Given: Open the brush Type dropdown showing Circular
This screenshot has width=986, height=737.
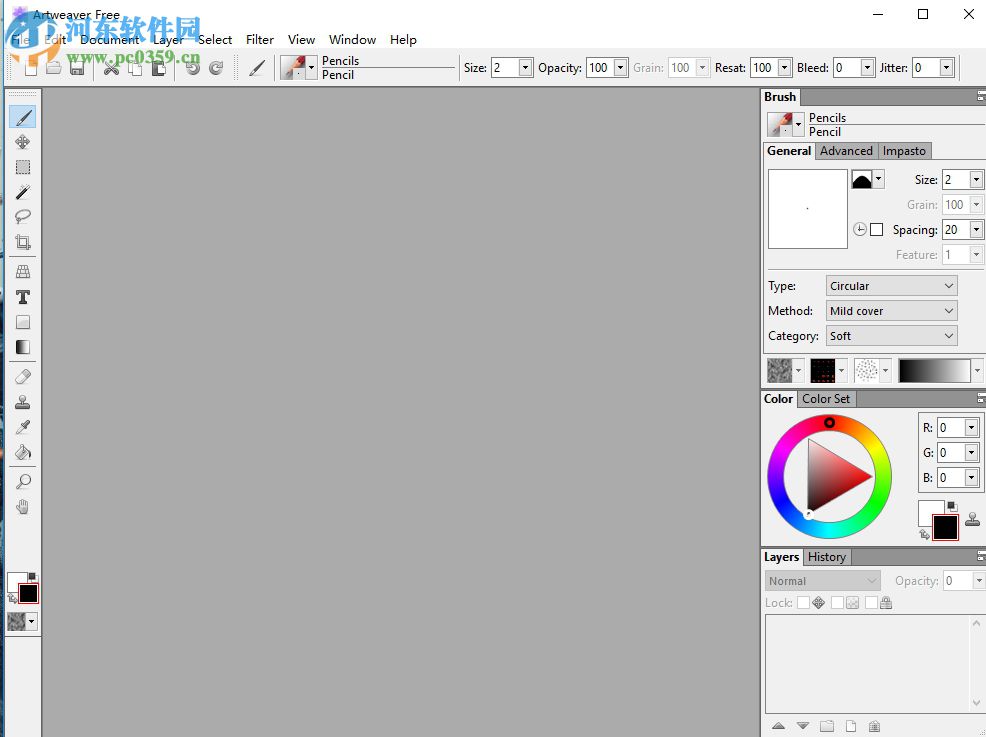Looking at the screenshot, I should (890, 285).
